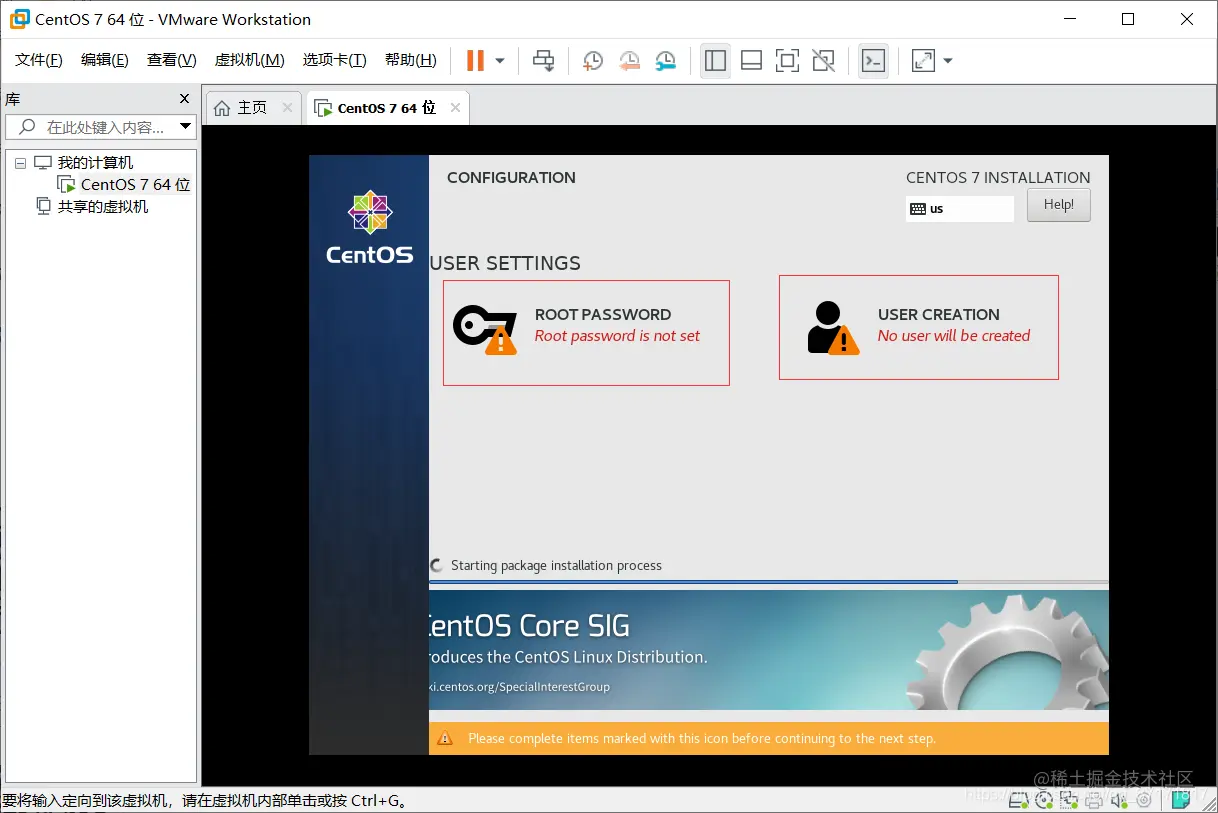The height and width of the screenshot is (813, 1218).
Task: Maximize the VMware Workstation window
Action: click(1128, 19)
